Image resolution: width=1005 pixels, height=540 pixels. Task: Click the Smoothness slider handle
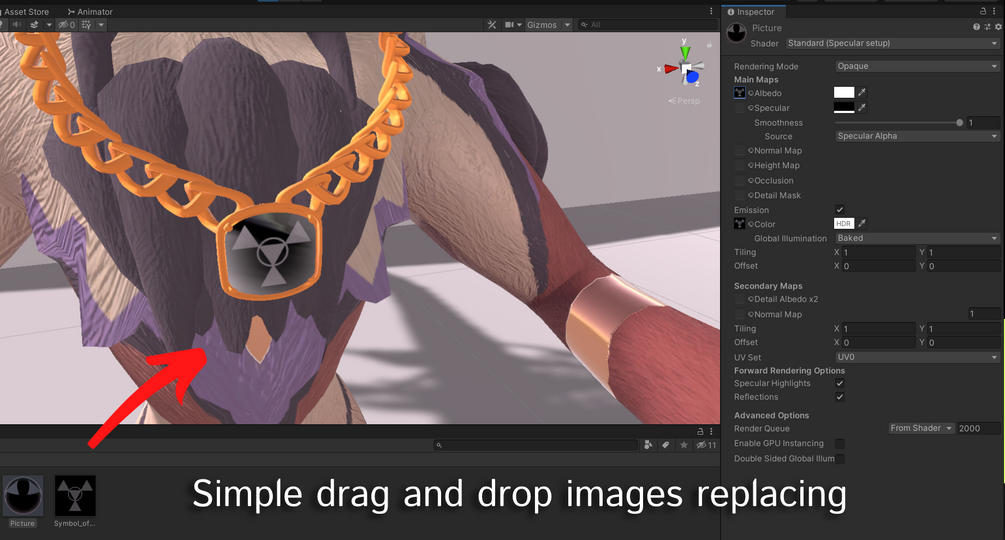pos(959,122)
